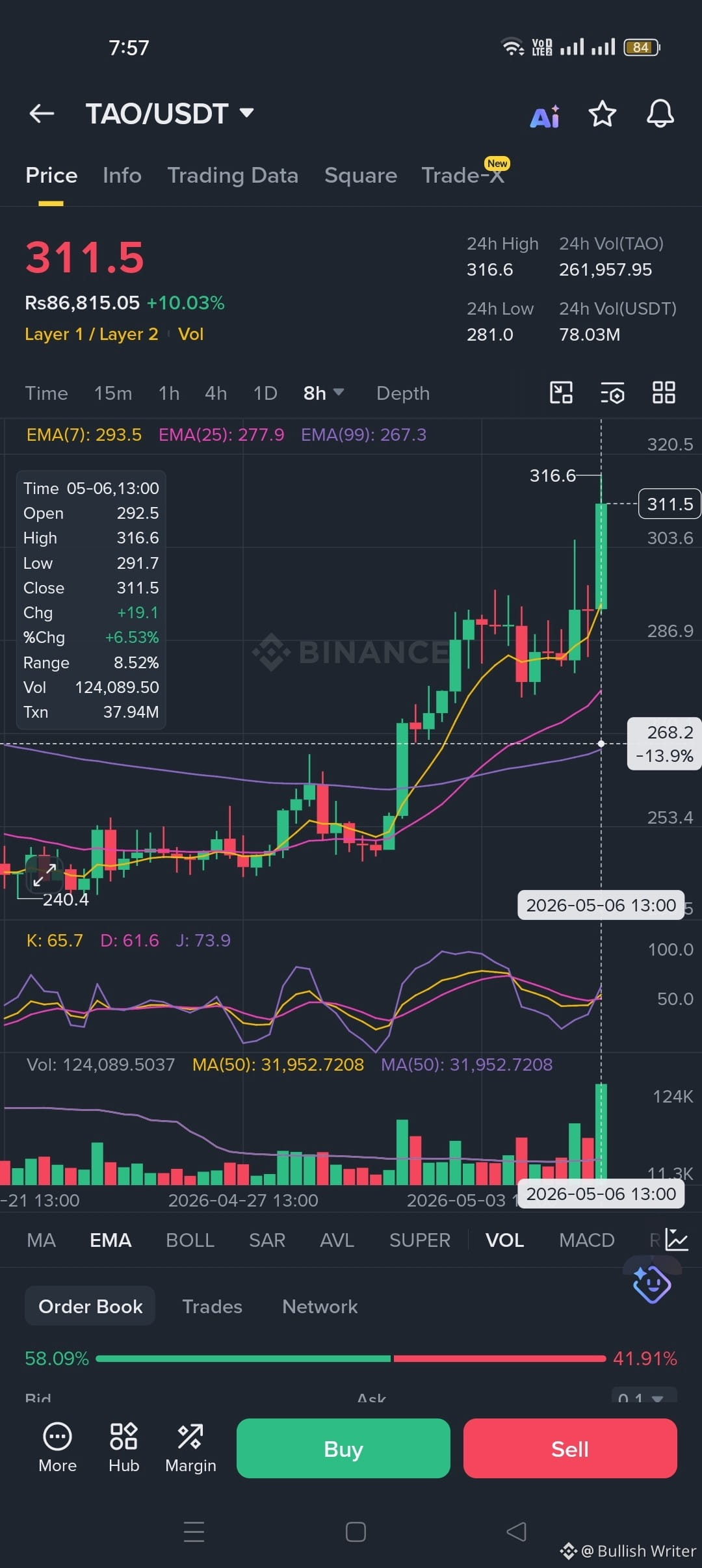Open the AI analysis icon
Image resolution: width=702 pixels, height=1568 pixels.
(x=545, y=116)
